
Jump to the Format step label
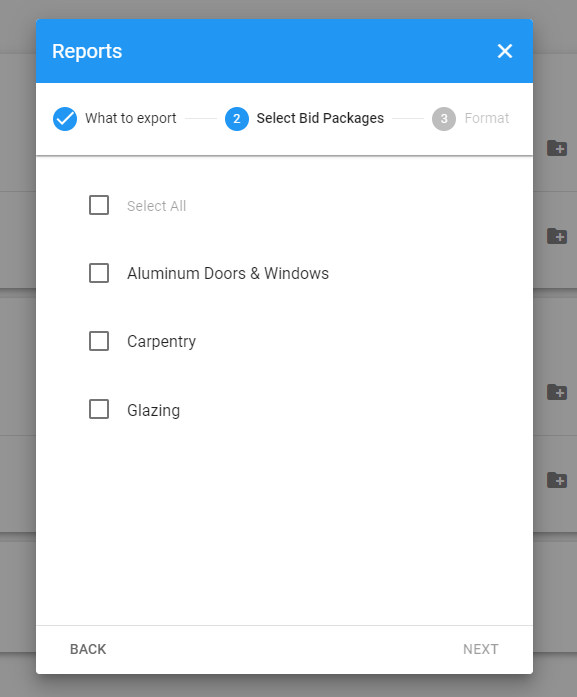(487, 118)
